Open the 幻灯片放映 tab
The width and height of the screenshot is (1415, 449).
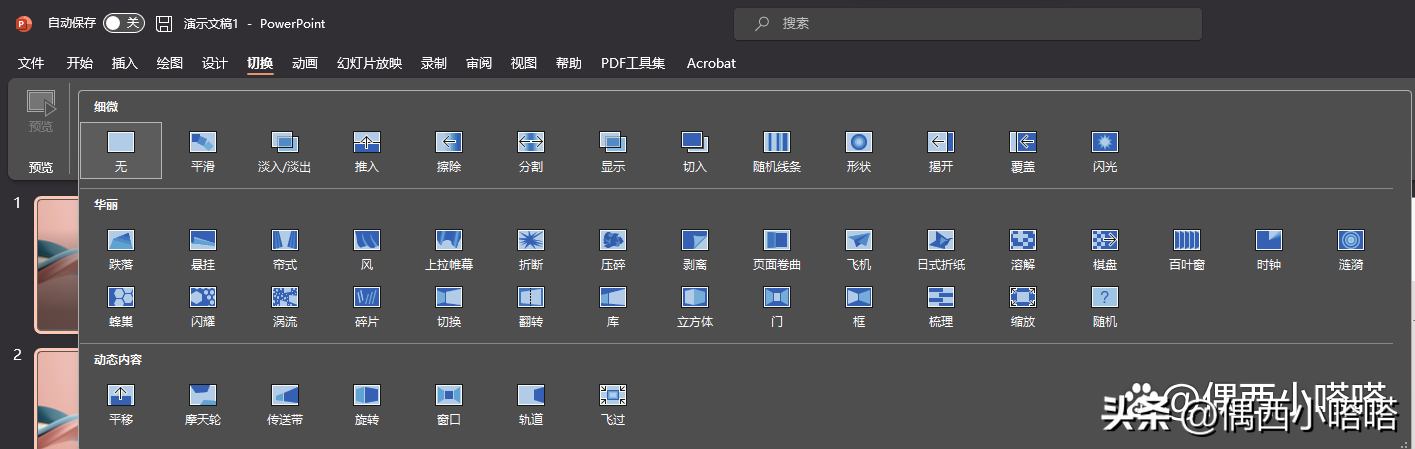pyautogui.click(x=369, y=63)
